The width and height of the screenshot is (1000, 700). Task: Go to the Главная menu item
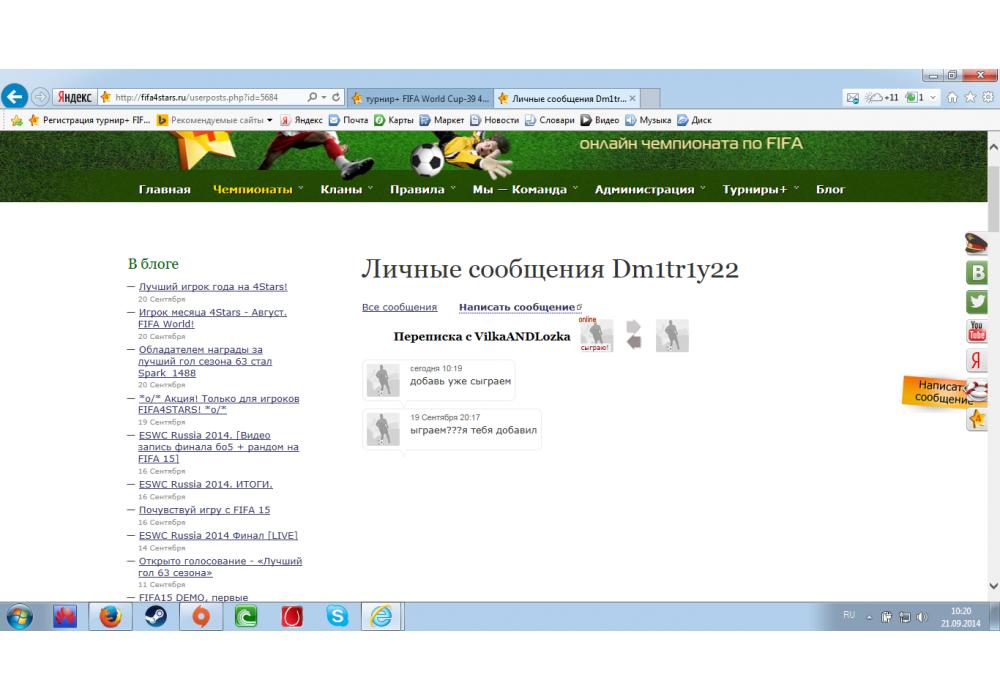pos(164,189)
